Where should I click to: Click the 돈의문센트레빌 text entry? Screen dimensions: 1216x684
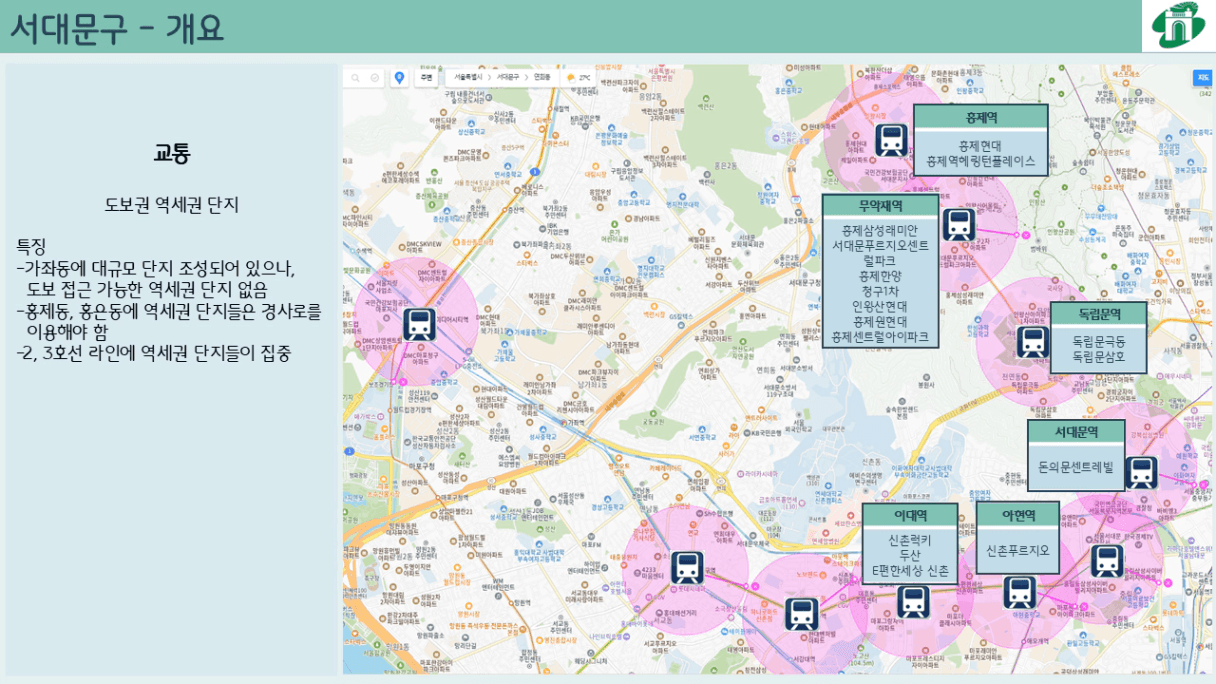coord(1076,467)
